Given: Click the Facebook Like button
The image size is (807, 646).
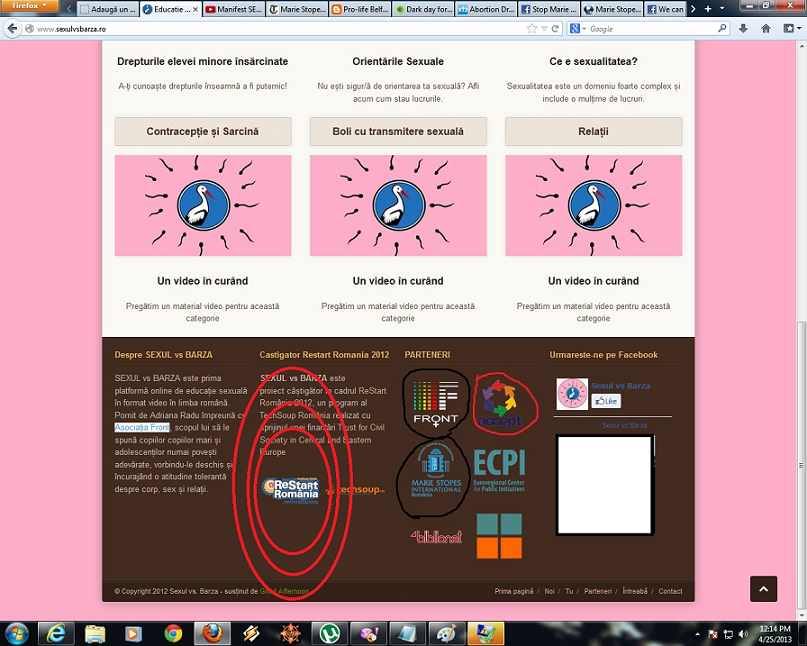Looking at the screenshot, I should click(606, 401).
